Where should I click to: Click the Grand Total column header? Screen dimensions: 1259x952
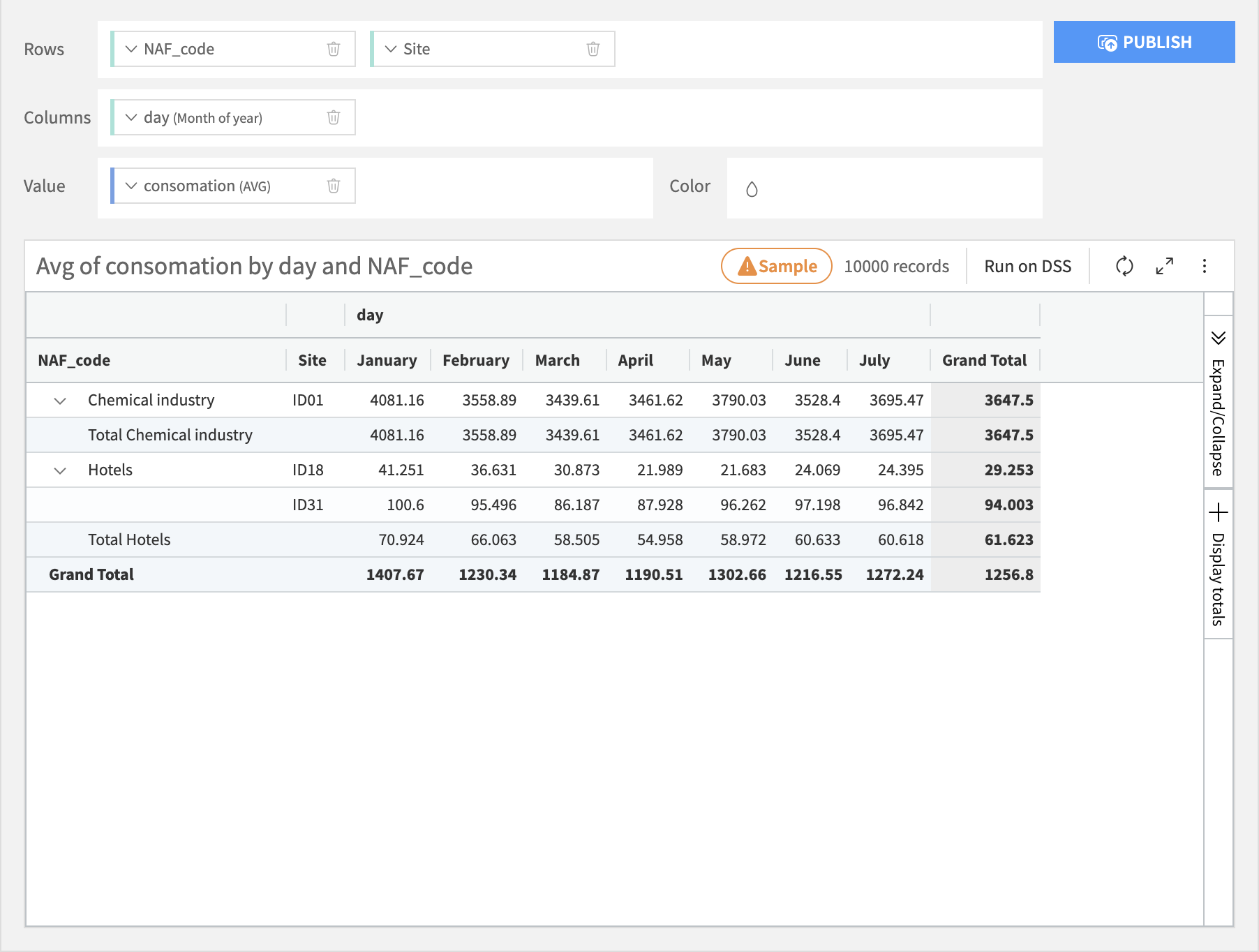[985, 360]
